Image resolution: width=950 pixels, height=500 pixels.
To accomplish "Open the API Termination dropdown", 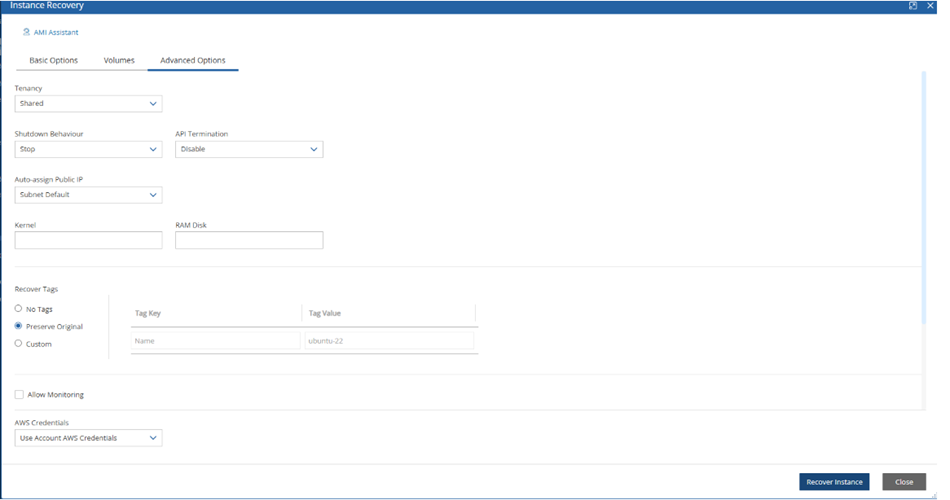I will click(248, 149).
